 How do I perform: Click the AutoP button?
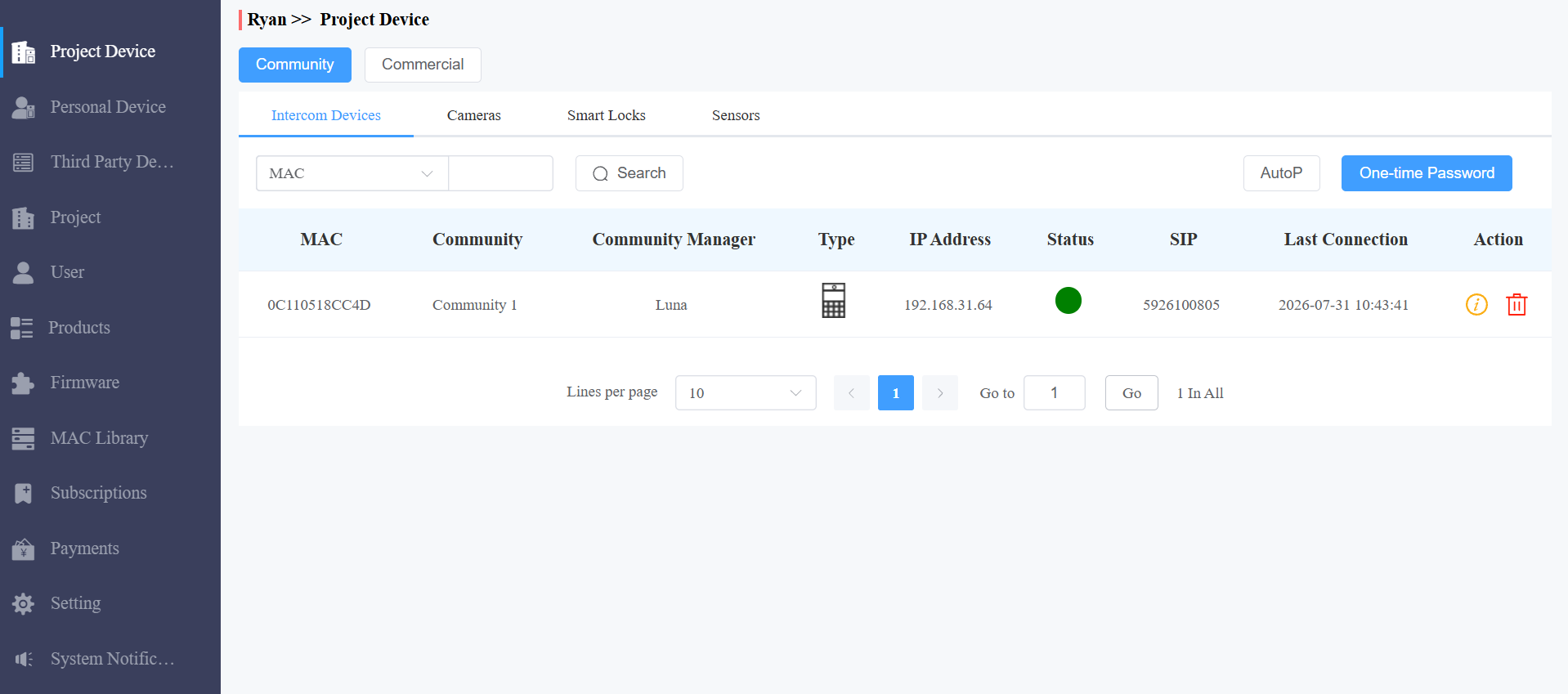coord(1282,173)
